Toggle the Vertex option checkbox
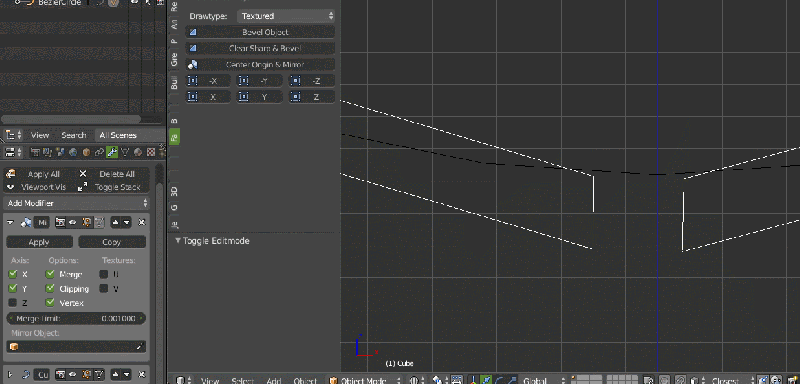 50,303
